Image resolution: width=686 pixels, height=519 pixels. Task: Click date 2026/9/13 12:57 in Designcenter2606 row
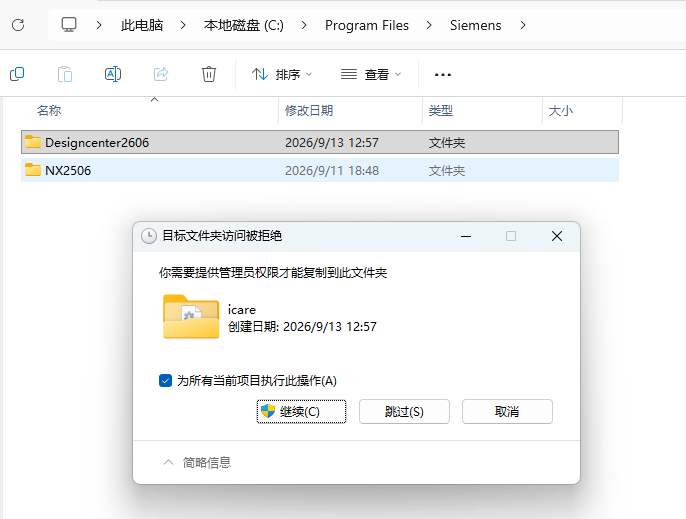click(x=332, y=142)
